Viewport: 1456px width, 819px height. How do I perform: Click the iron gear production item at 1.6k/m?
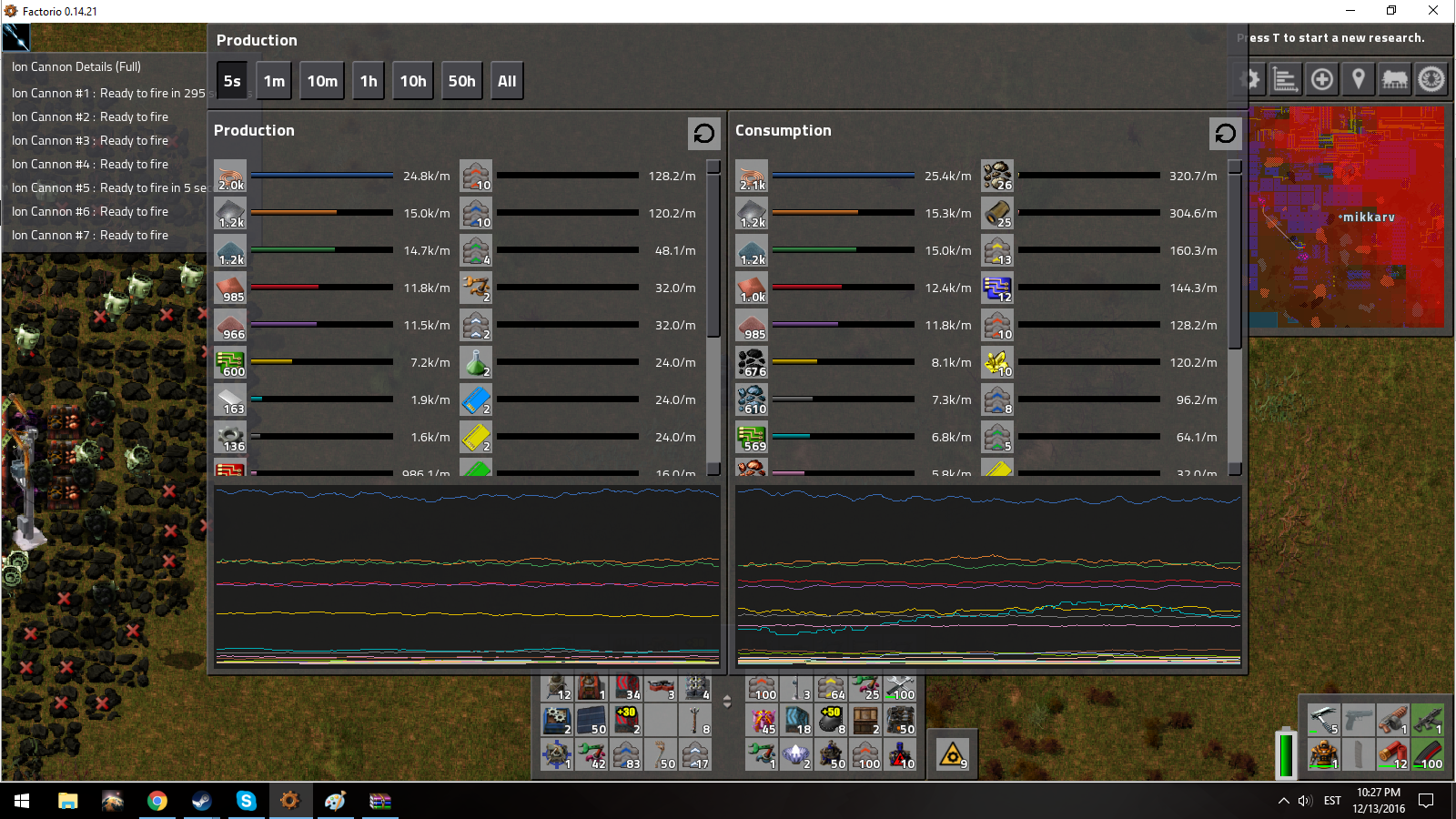(x=230, y=437)
